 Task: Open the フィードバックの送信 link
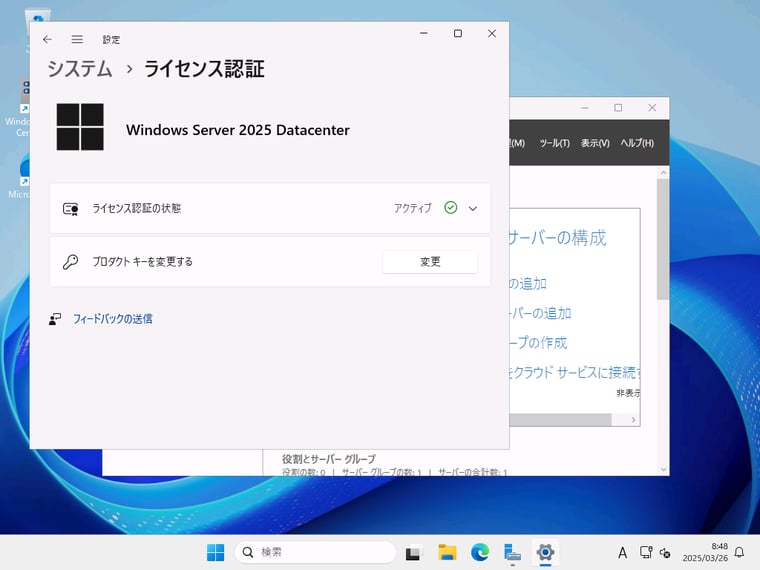(x=112, y=319)
